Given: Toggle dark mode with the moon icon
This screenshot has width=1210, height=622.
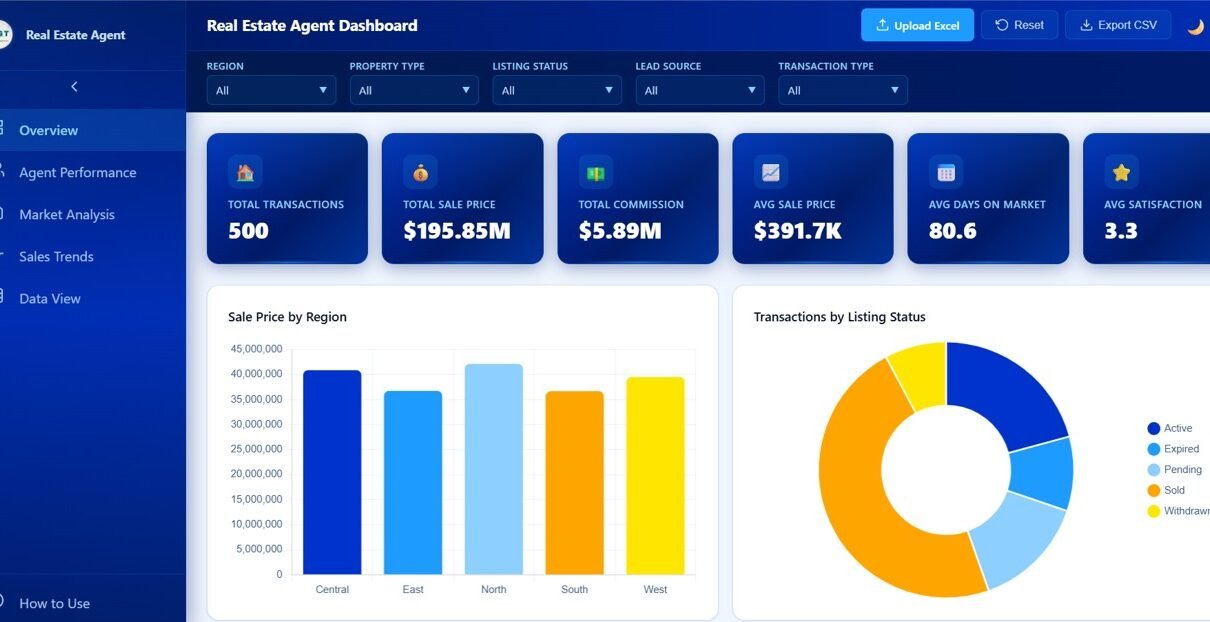Looking at the screenshot, I should point(1195,26).
